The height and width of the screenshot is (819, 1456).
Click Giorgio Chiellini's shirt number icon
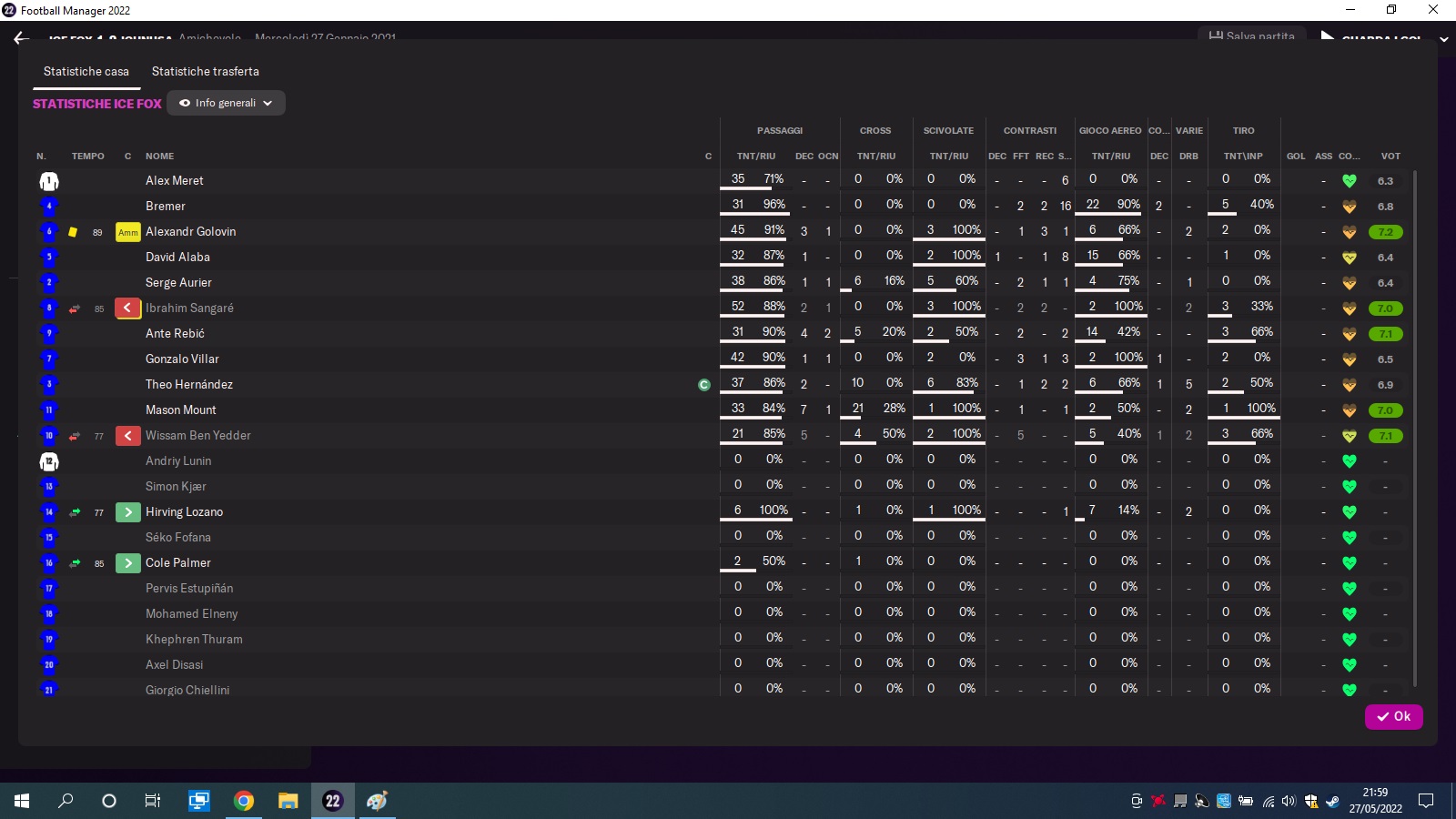(x=49, y=689)
